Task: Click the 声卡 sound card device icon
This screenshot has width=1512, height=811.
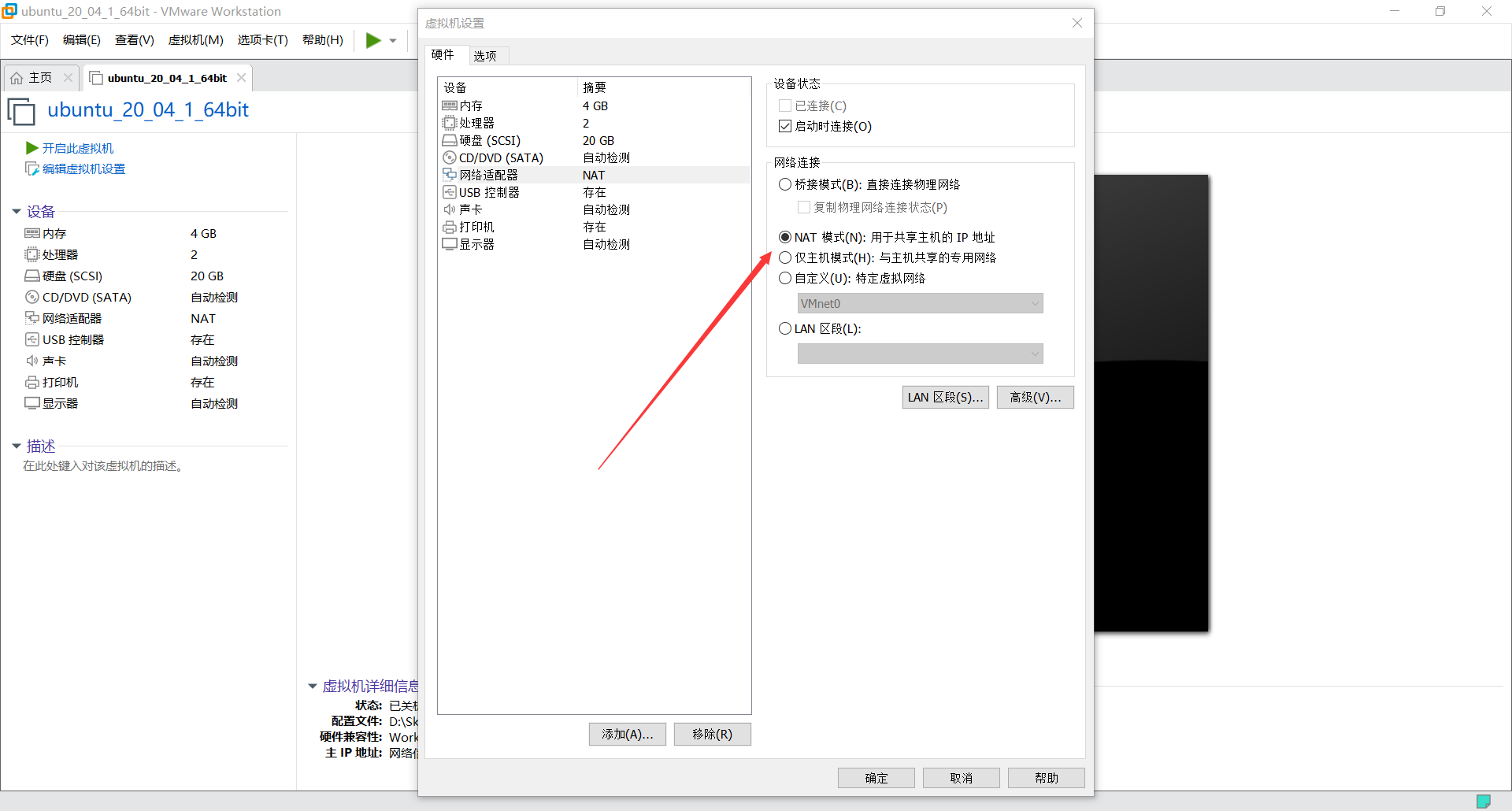Action: pyautogui.click(x=450, y=209)
